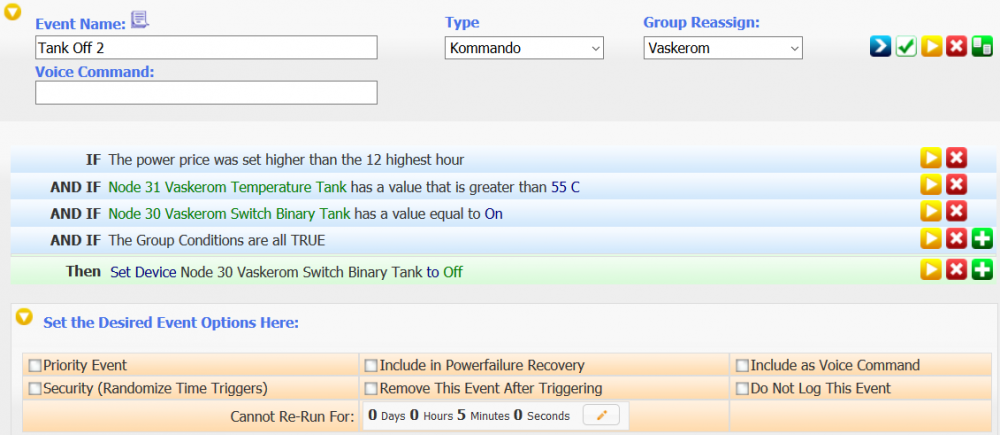
Task: Check Include in Powerfailure Recovery
Action: tap(371, 366)
